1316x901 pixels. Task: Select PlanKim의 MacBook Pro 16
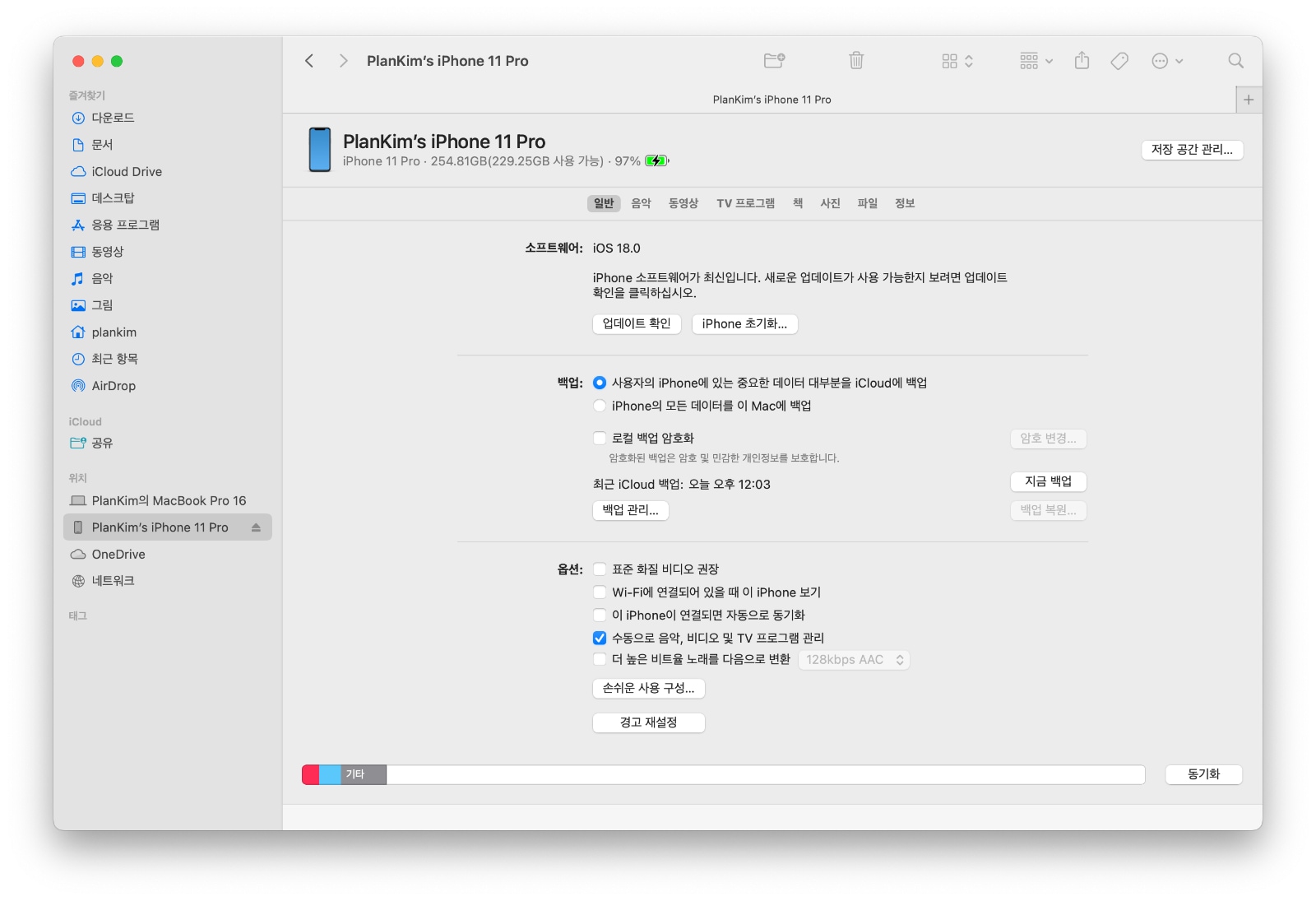tap(169, 501)
